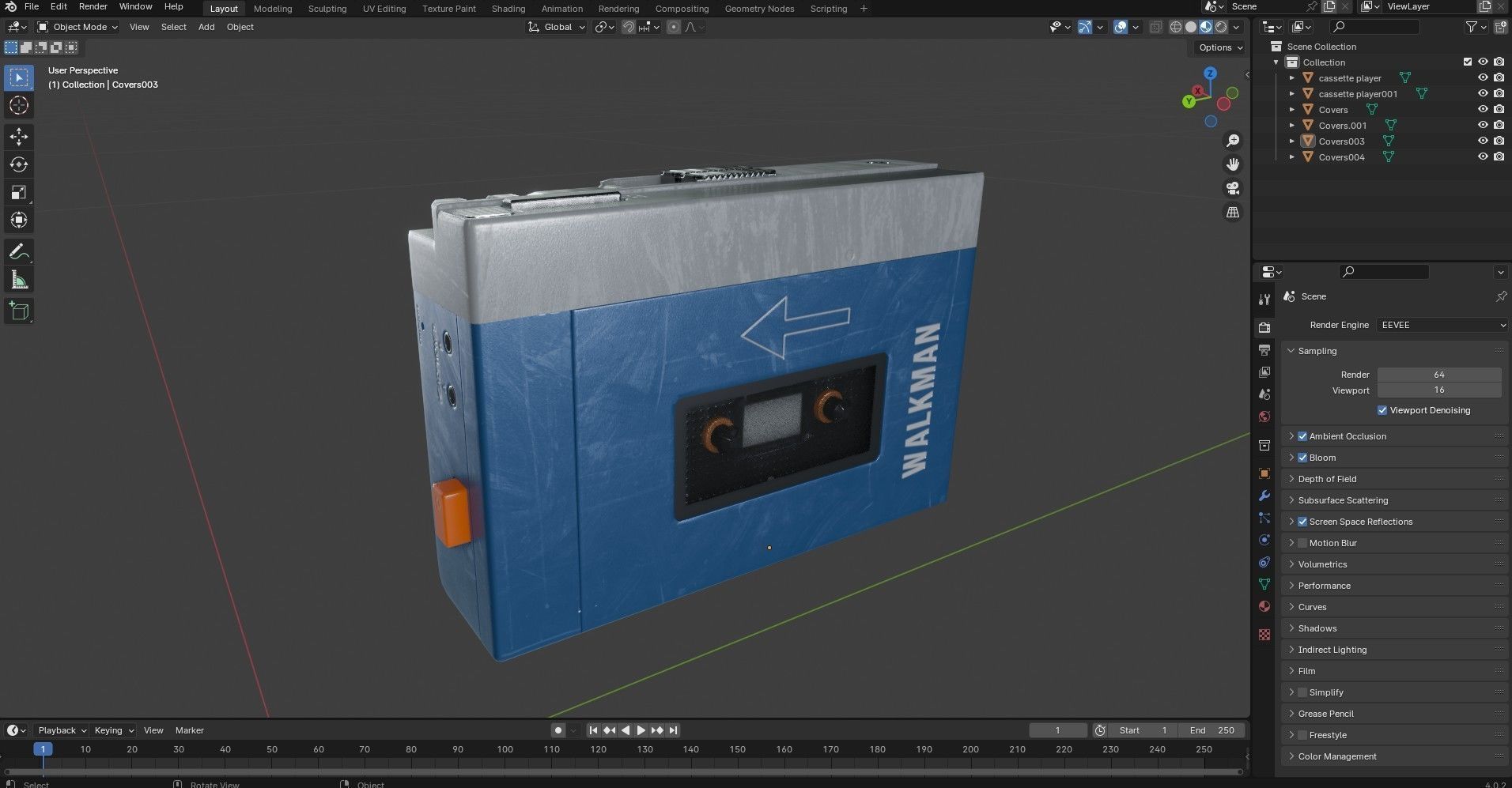The image size is (1512, 788).
Task: Adjust the Viewport samples field
Action: pyautogui.click(x=1439, y=390)
